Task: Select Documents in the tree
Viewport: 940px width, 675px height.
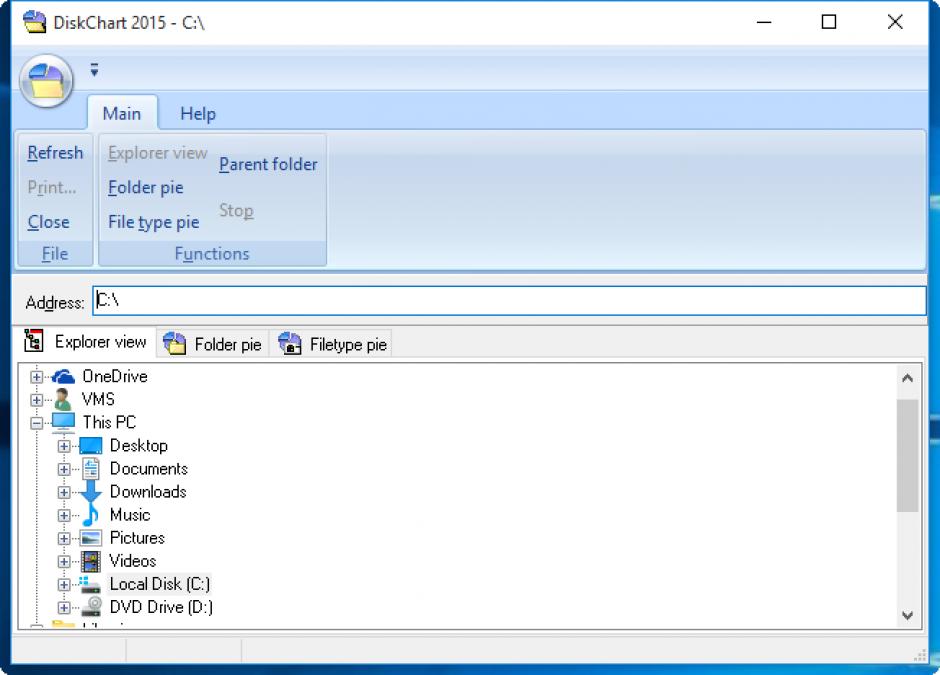Action: (x=149, y=469)
